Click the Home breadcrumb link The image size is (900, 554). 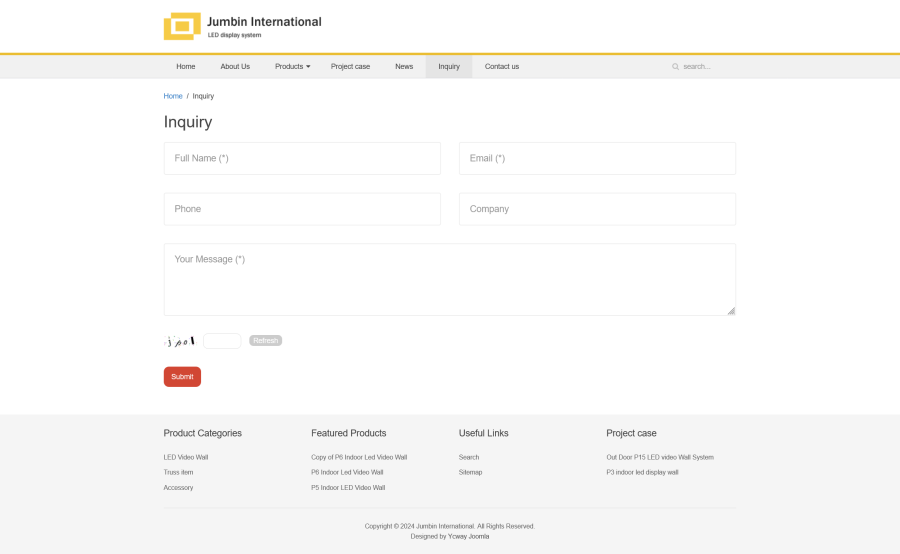(x=173, y=96)
